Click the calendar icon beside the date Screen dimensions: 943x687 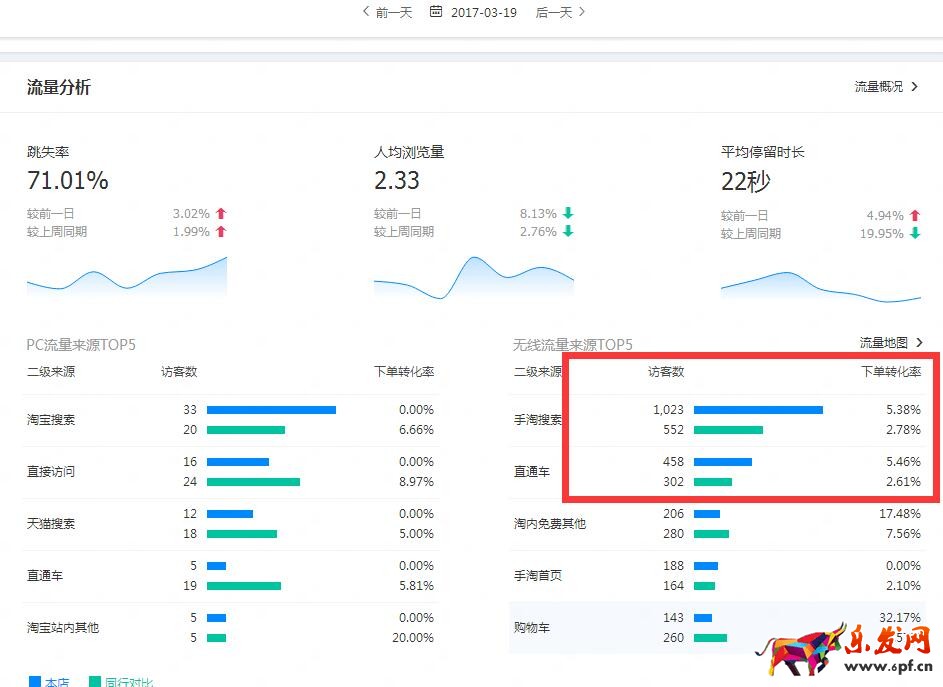[436, 12]
